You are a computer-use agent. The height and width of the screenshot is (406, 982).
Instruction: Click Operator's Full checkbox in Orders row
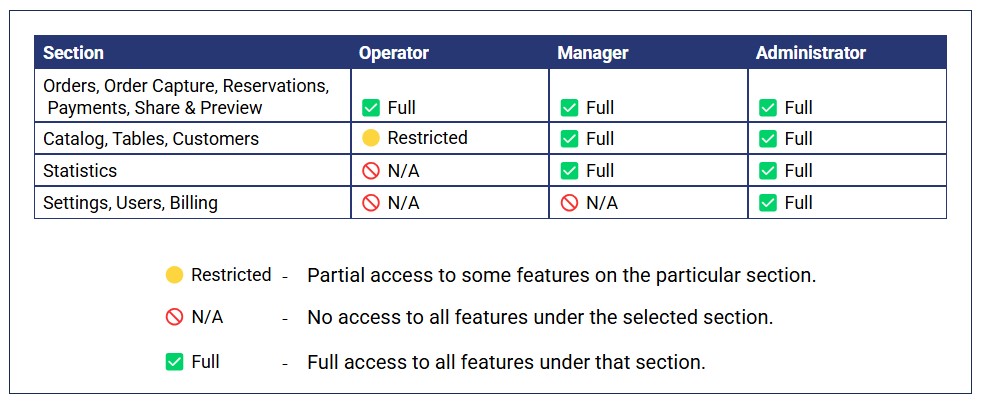[x=370, y=108]
